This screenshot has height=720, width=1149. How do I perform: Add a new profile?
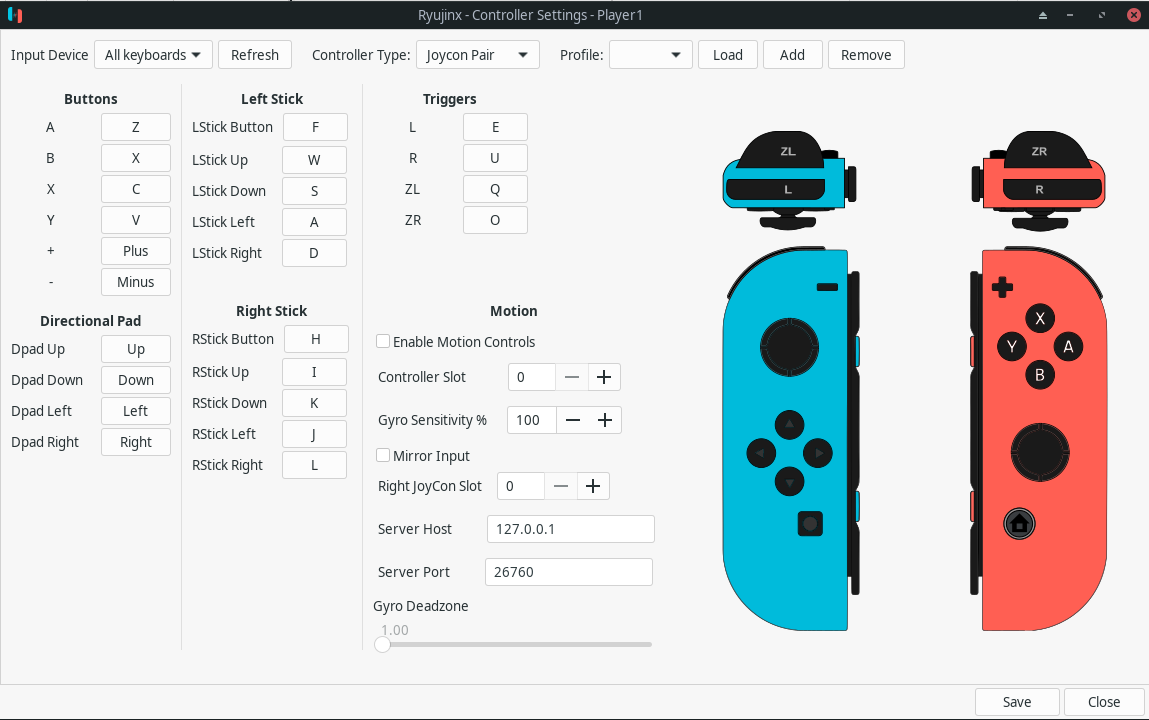(x=792, y=55)
